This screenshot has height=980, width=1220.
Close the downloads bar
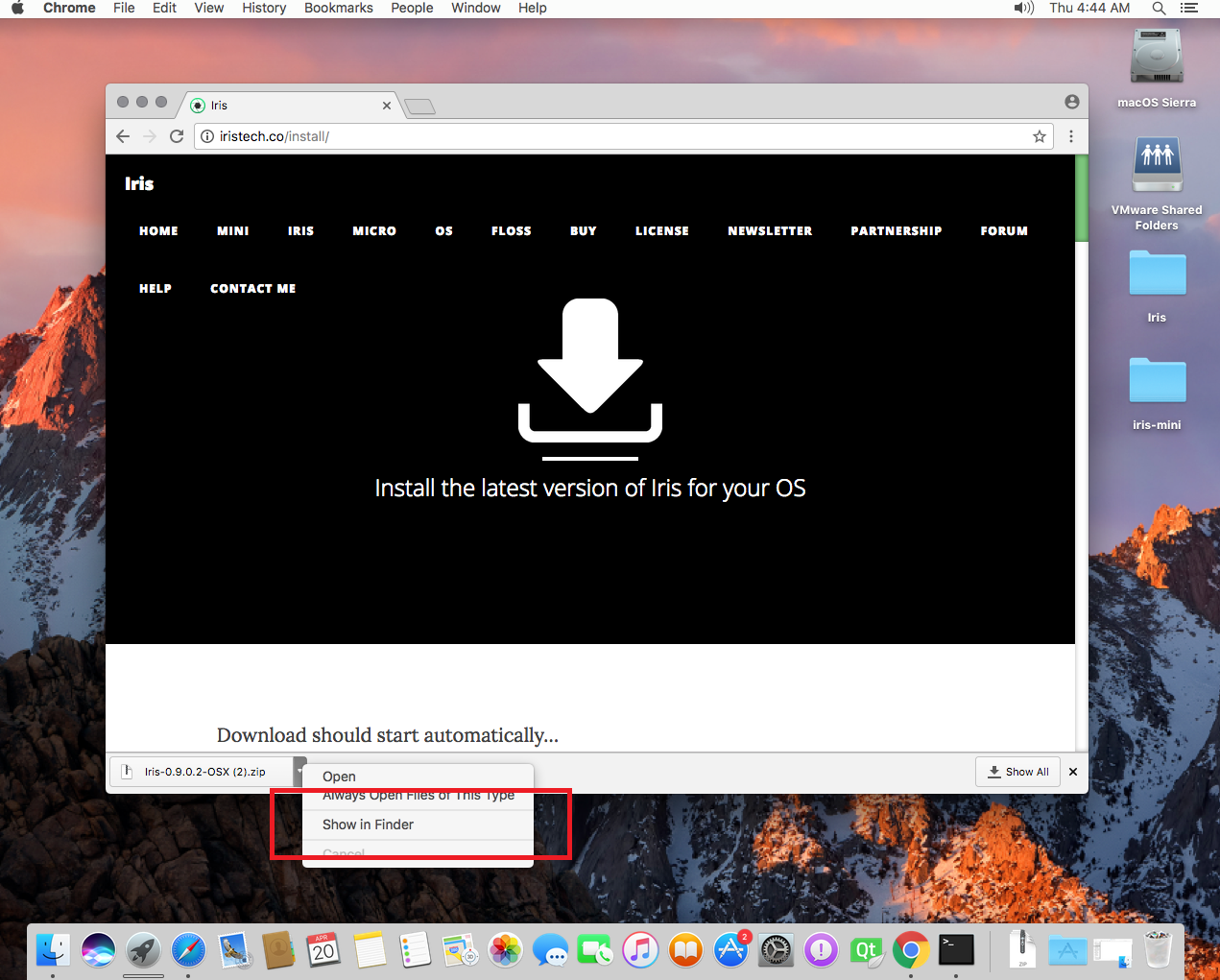click(1073, 772)
